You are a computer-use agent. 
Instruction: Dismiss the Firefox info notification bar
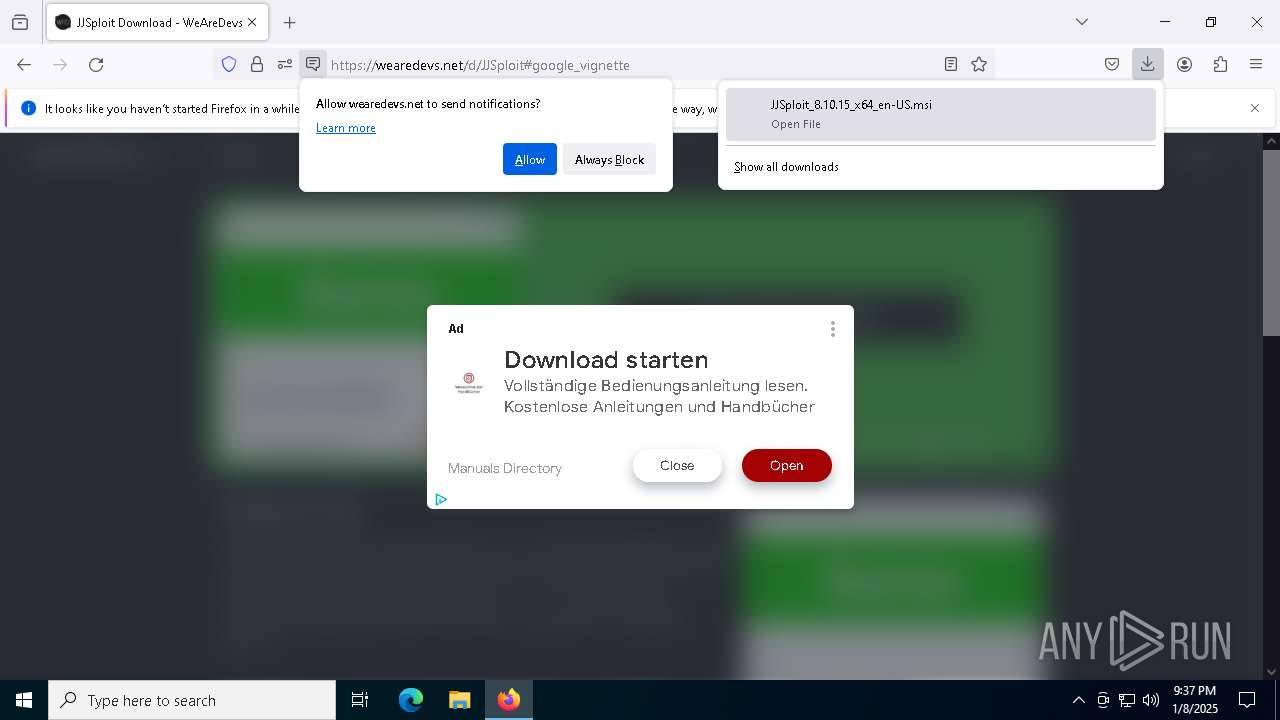(1255, 108)
